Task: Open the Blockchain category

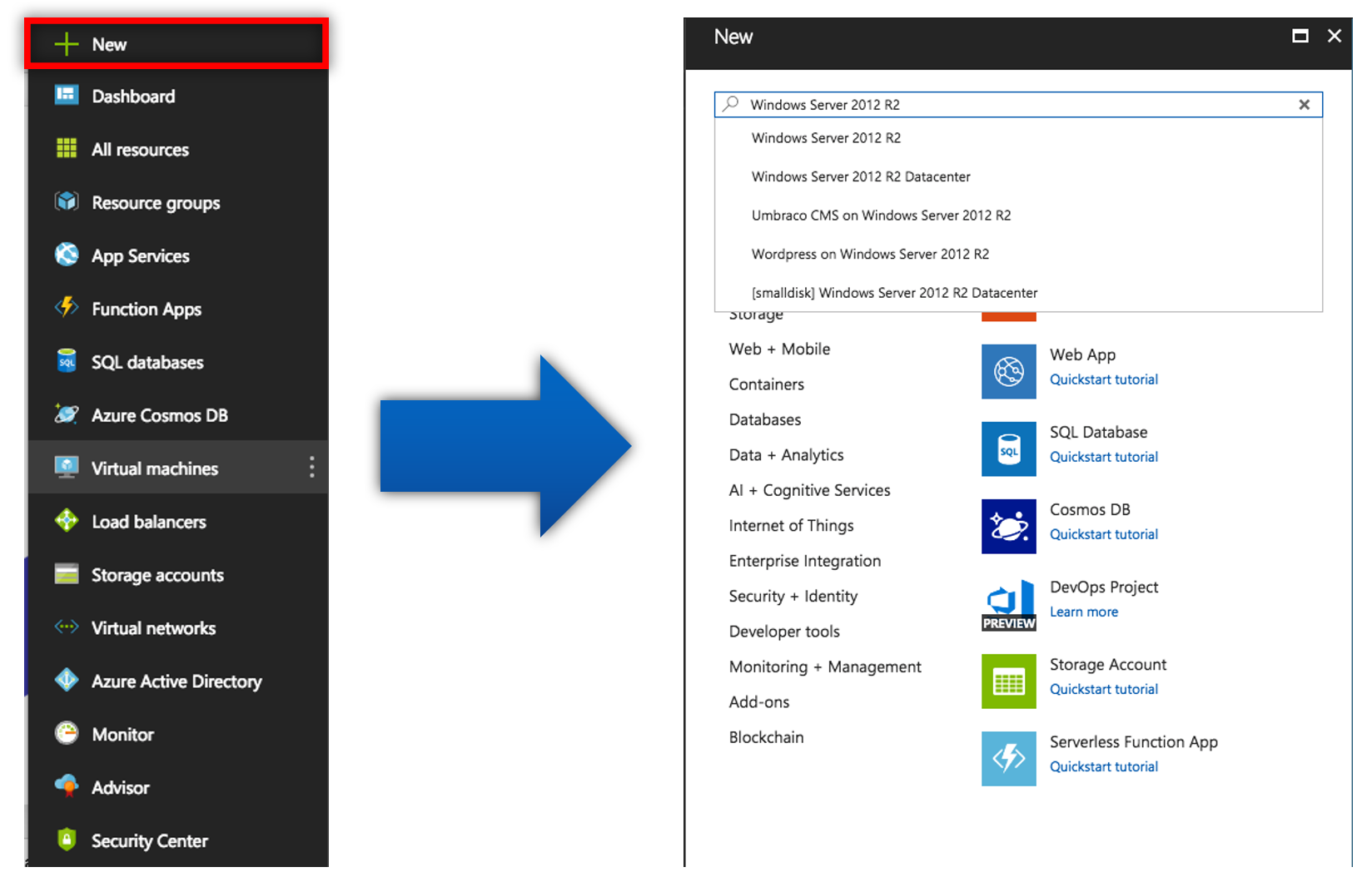Action: 766,737
